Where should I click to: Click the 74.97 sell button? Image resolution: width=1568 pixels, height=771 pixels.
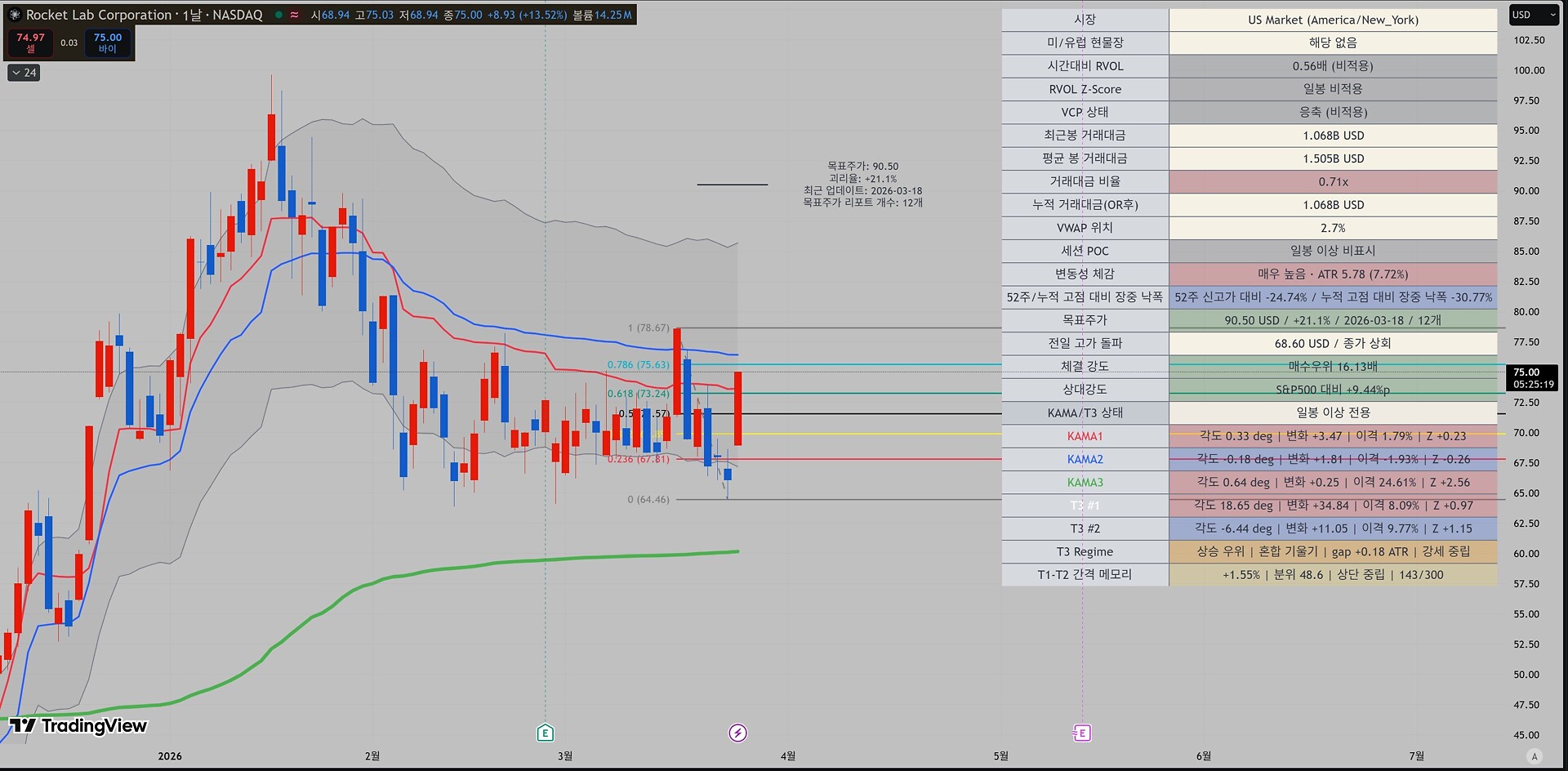click(30, 42)
